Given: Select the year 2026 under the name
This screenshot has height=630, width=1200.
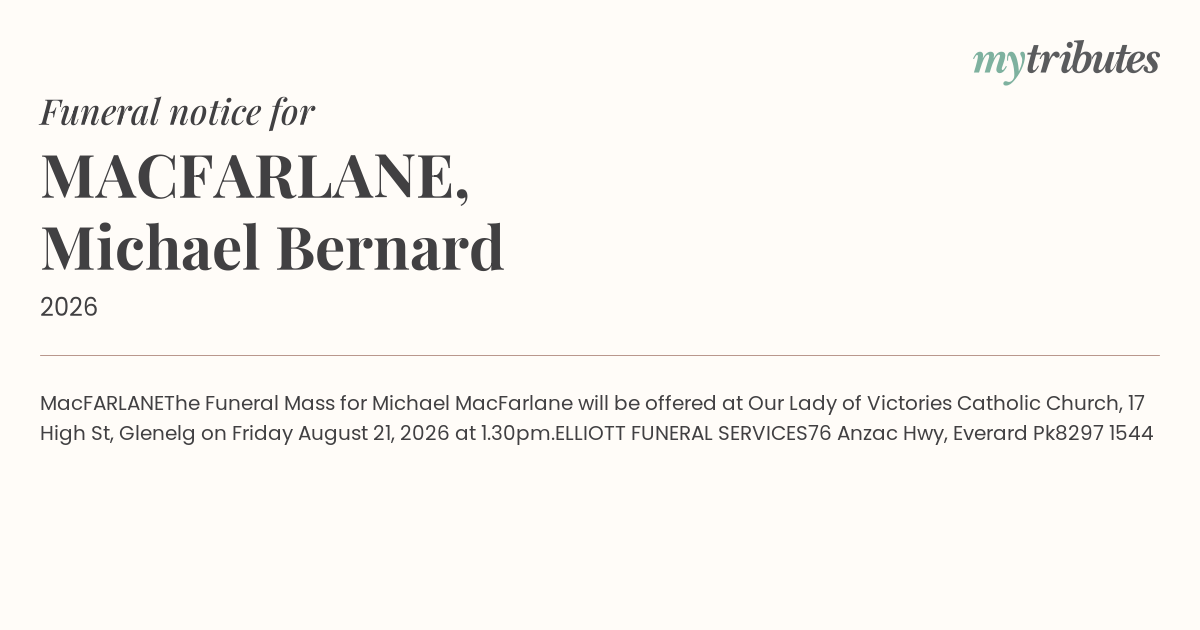Looking at the screenshot, I should [69, 307].
